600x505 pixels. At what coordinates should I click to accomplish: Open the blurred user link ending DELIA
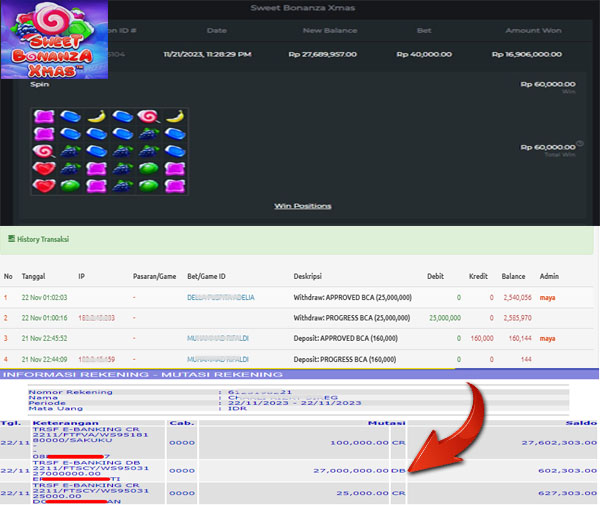tap(221, 297)
